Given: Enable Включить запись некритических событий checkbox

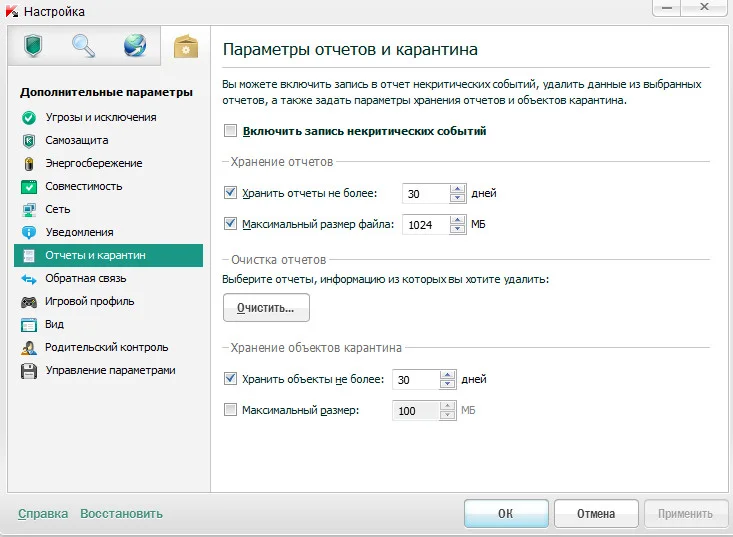Looking at the screenshot, I should tap(230, 130).
